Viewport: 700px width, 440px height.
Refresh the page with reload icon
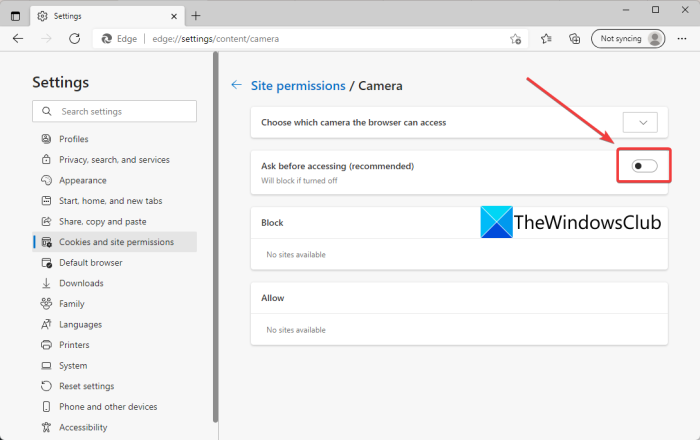[75, 39]
